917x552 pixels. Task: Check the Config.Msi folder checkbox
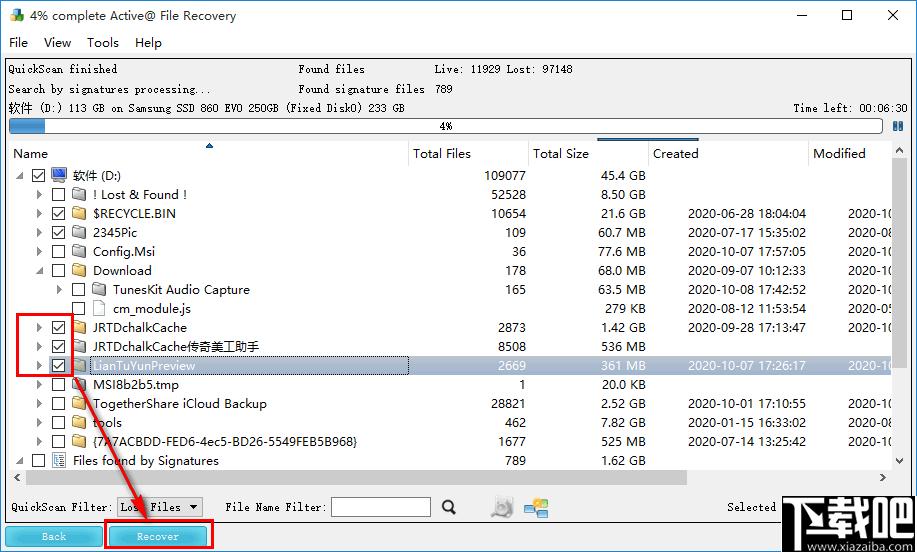click(x=59, y=252)
